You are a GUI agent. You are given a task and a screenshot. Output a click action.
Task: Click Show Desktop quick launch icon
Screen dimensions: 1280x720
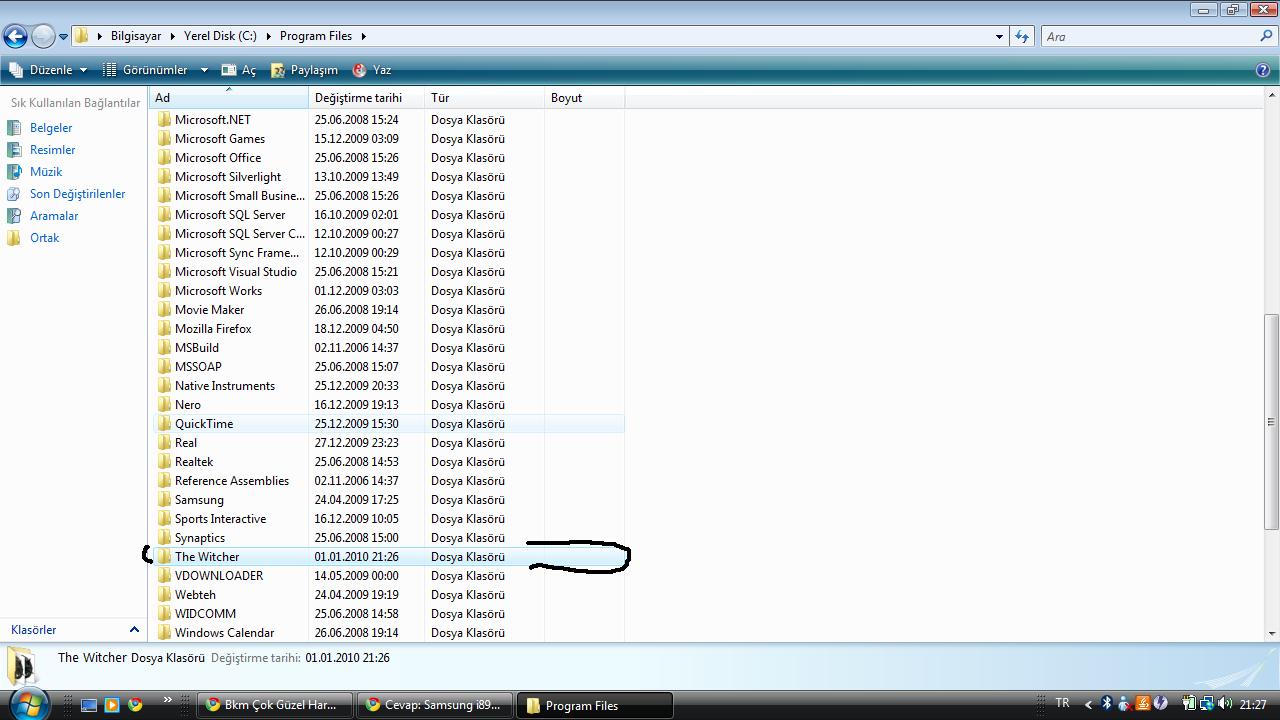[x=89, y=705]
